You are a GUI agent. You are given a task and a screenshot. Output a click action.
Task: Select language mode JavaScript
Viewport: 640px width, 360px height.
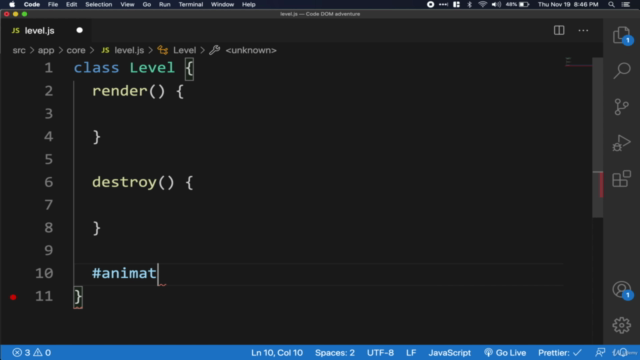(449, 352)
